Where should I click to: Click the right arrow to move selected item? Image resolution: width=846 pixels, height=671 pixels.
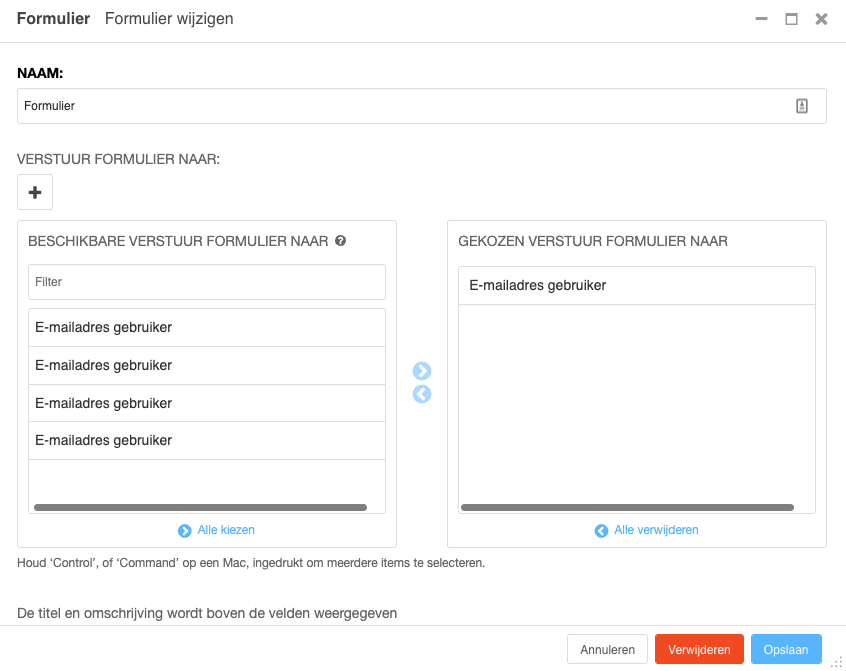click(422, 370)
